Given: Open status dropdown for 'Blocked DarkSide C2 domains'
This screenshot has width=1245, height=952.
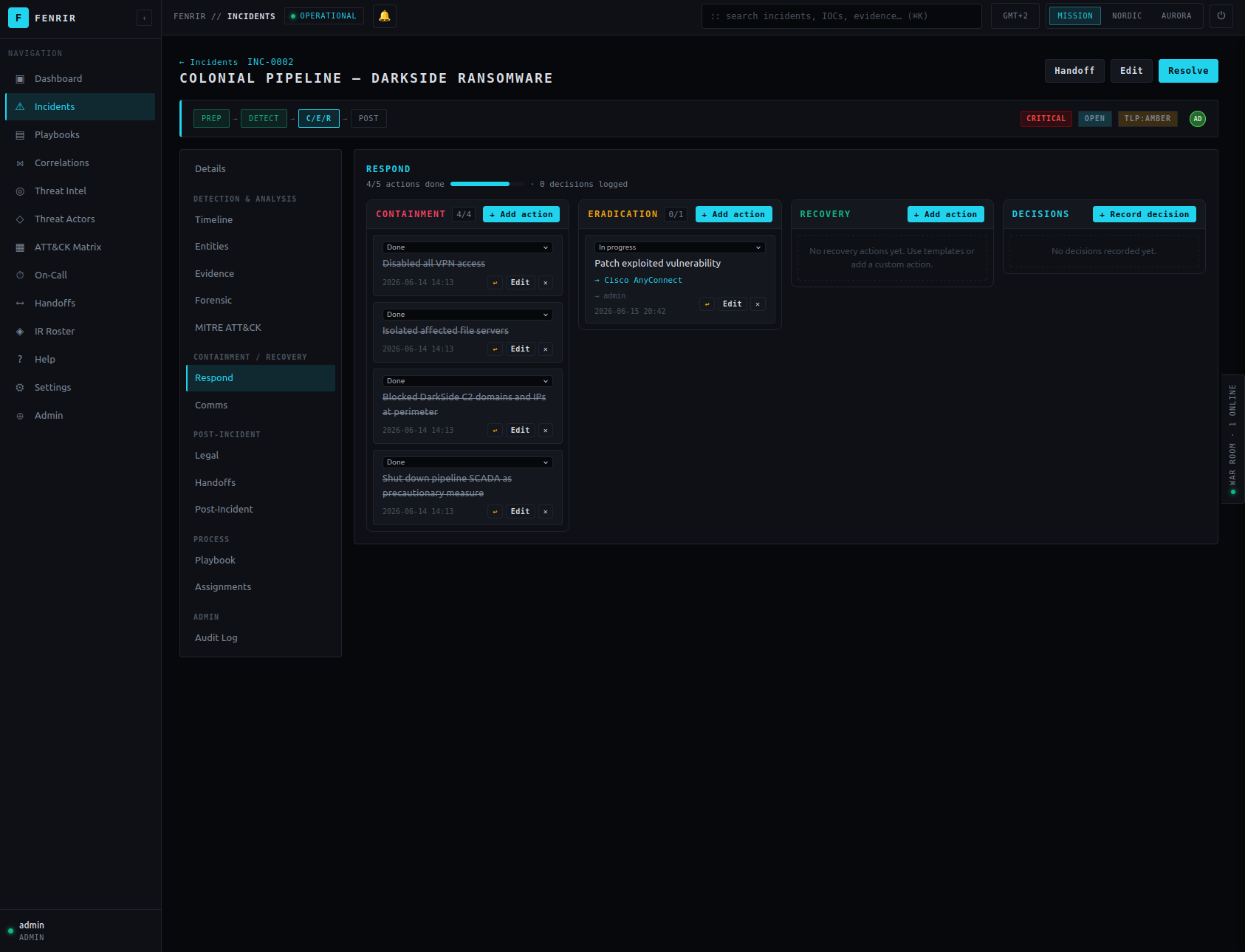Looking at the screenshot, I should pos(467,381).
